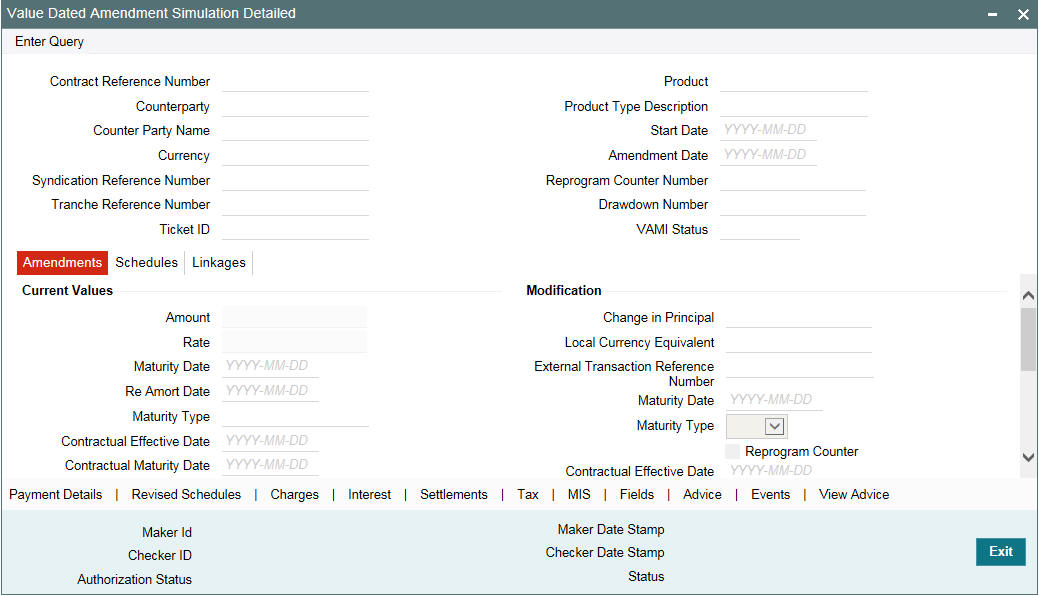1039x596 pixels.
Task: Click Current Values Contractual Effective Date field
Action: point(270,441)
